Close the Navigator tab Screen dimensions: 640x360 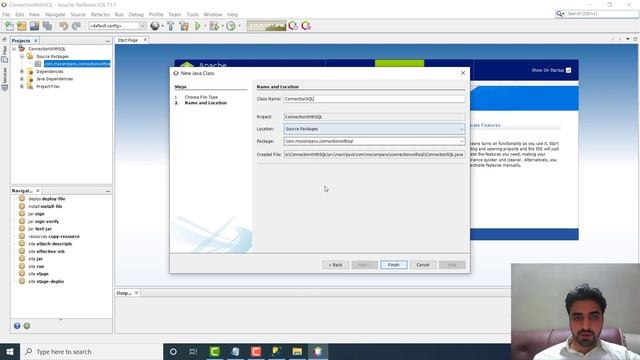tap(38, 191)
